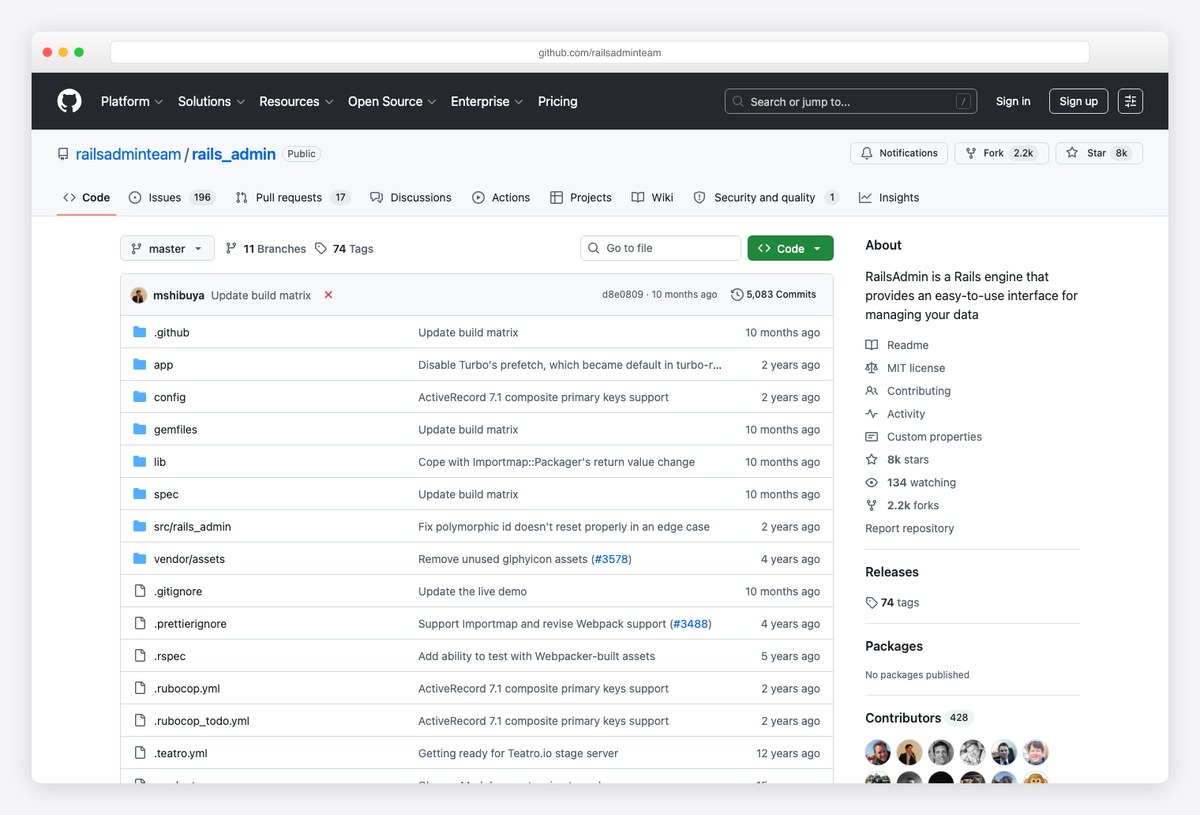
Task: Expand the master branch dropdown
Action: tap(167, 249)
